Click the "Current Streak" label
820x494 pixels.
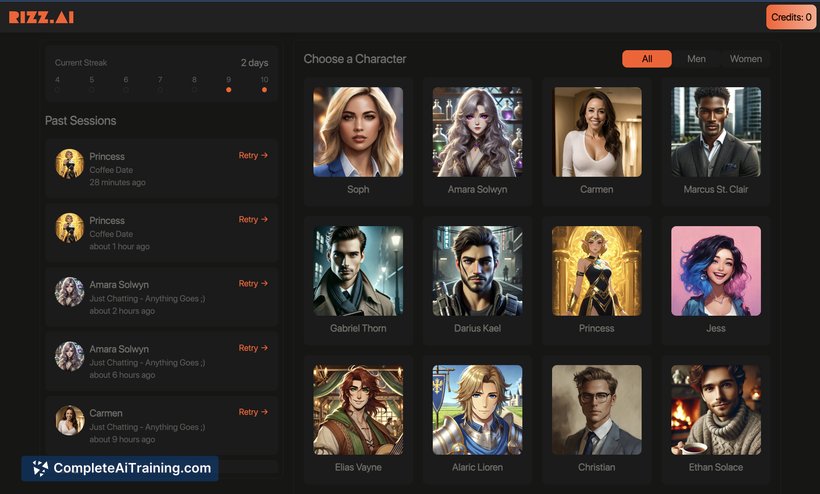(x=81, y=63)
